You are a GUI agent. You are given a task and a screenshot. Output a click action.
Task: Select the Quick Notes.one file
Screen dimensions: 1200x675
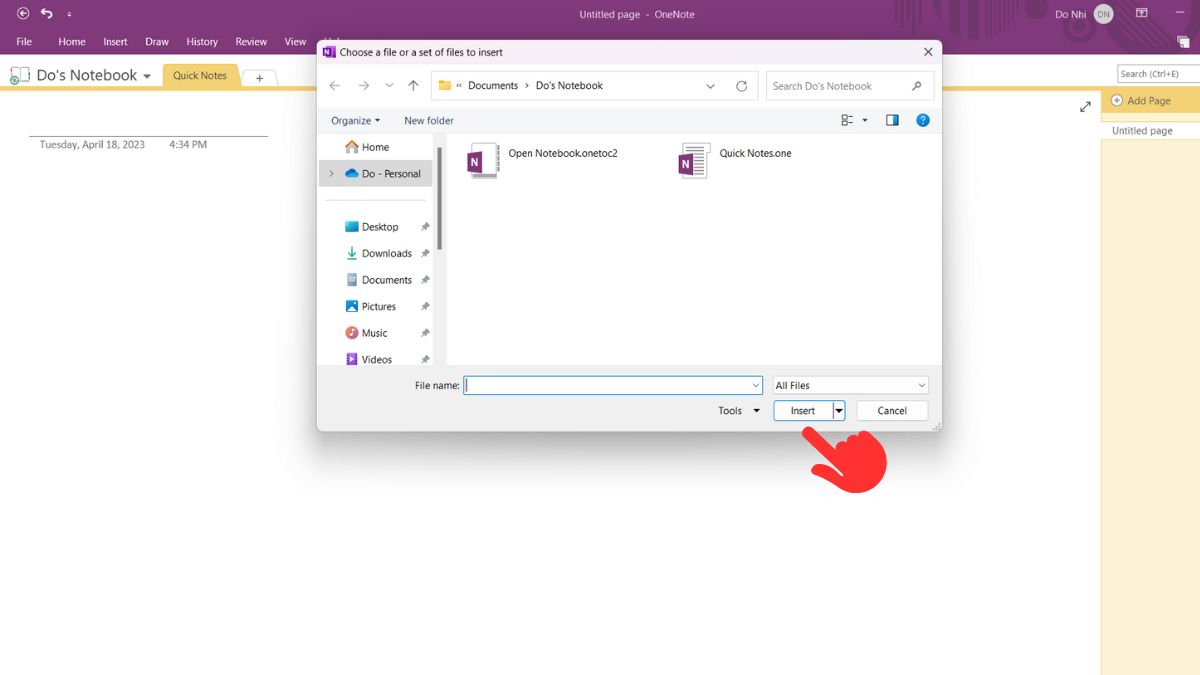tap(735, 160)
